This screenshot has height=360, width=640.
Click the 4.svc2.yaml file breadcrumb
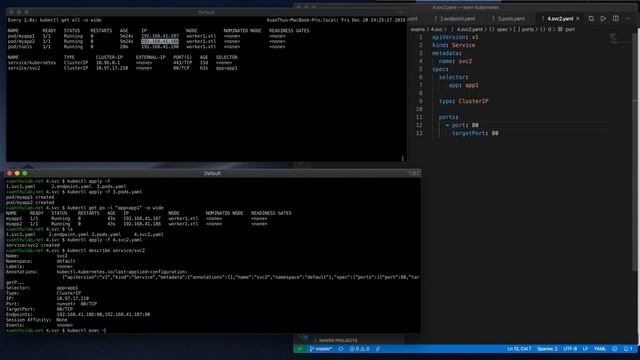click(469, 29)
